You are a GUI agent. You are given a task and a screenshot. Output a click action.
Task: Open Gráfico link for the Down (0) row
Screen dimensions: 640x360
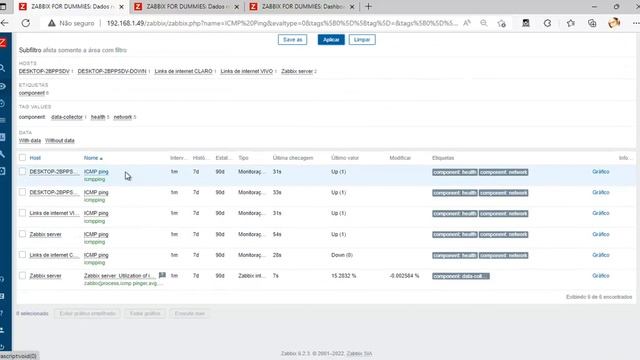(x=600, y=255)
